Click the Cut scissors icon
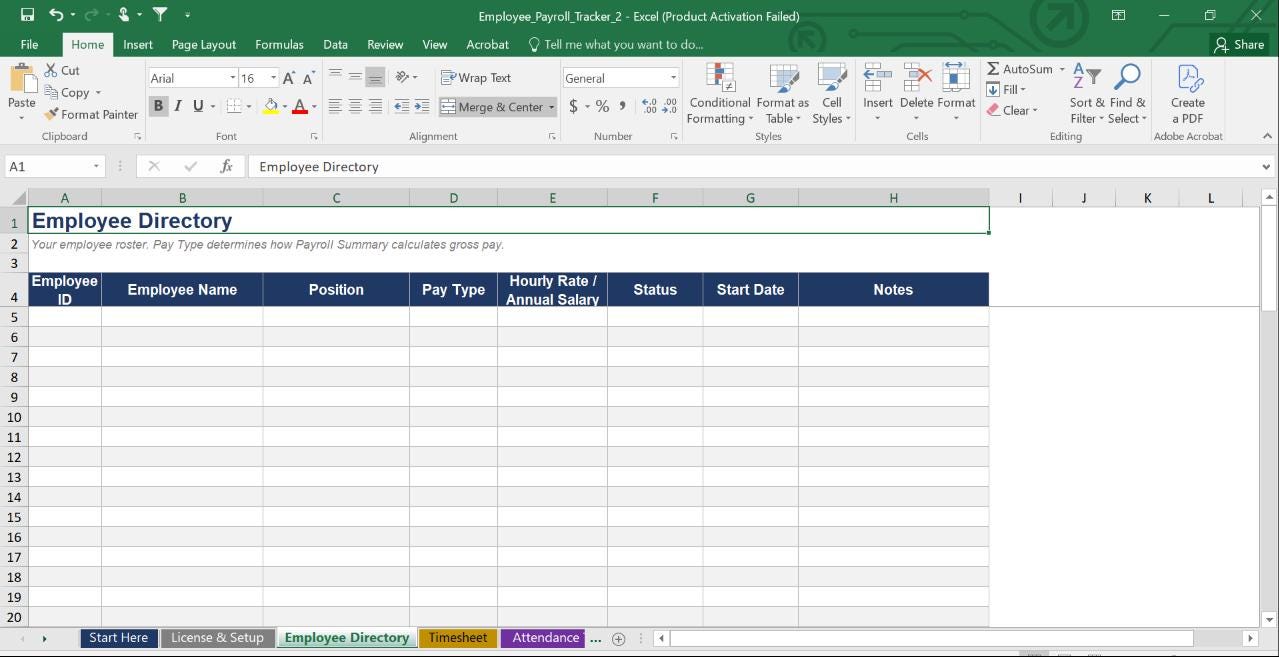The height and width of the screenshot is (657, 1279). click(51, 71)
